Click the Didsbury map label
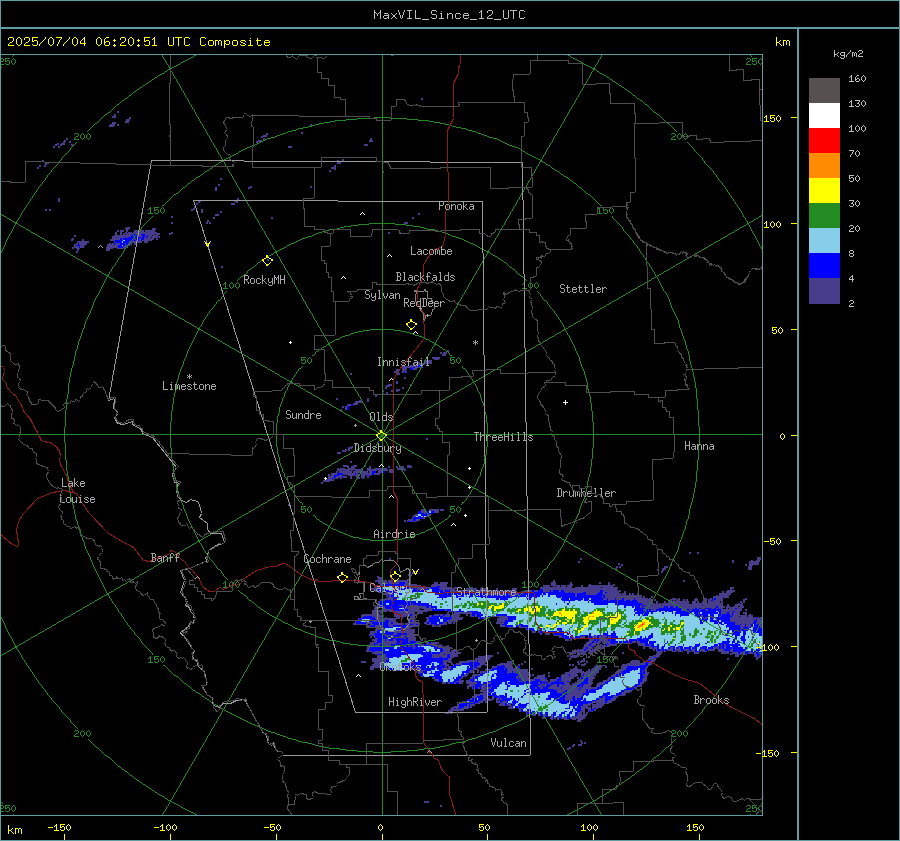This screenshot has width=900, height=841. pos(377,448)
